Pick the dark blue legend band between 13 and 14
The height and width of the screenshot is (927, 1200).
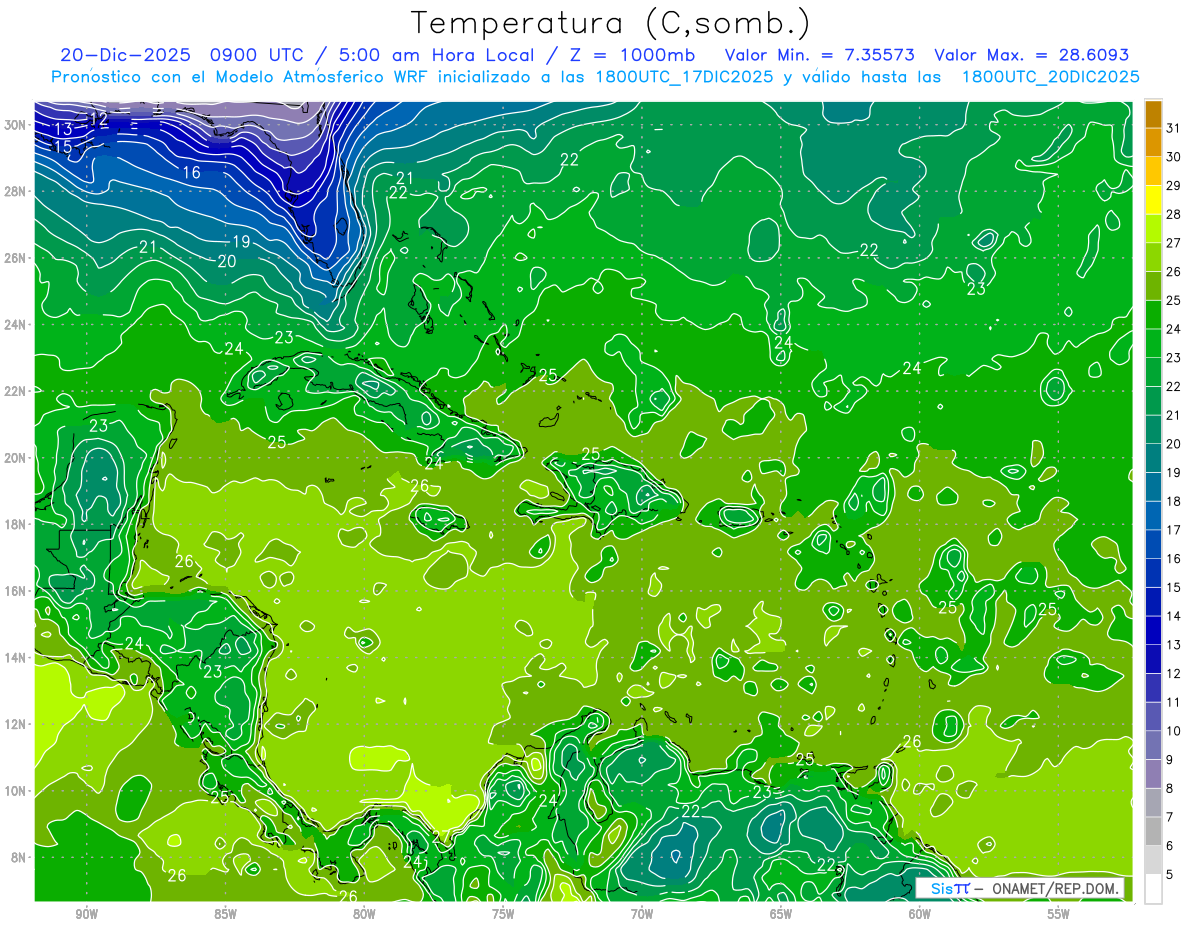1153,631
